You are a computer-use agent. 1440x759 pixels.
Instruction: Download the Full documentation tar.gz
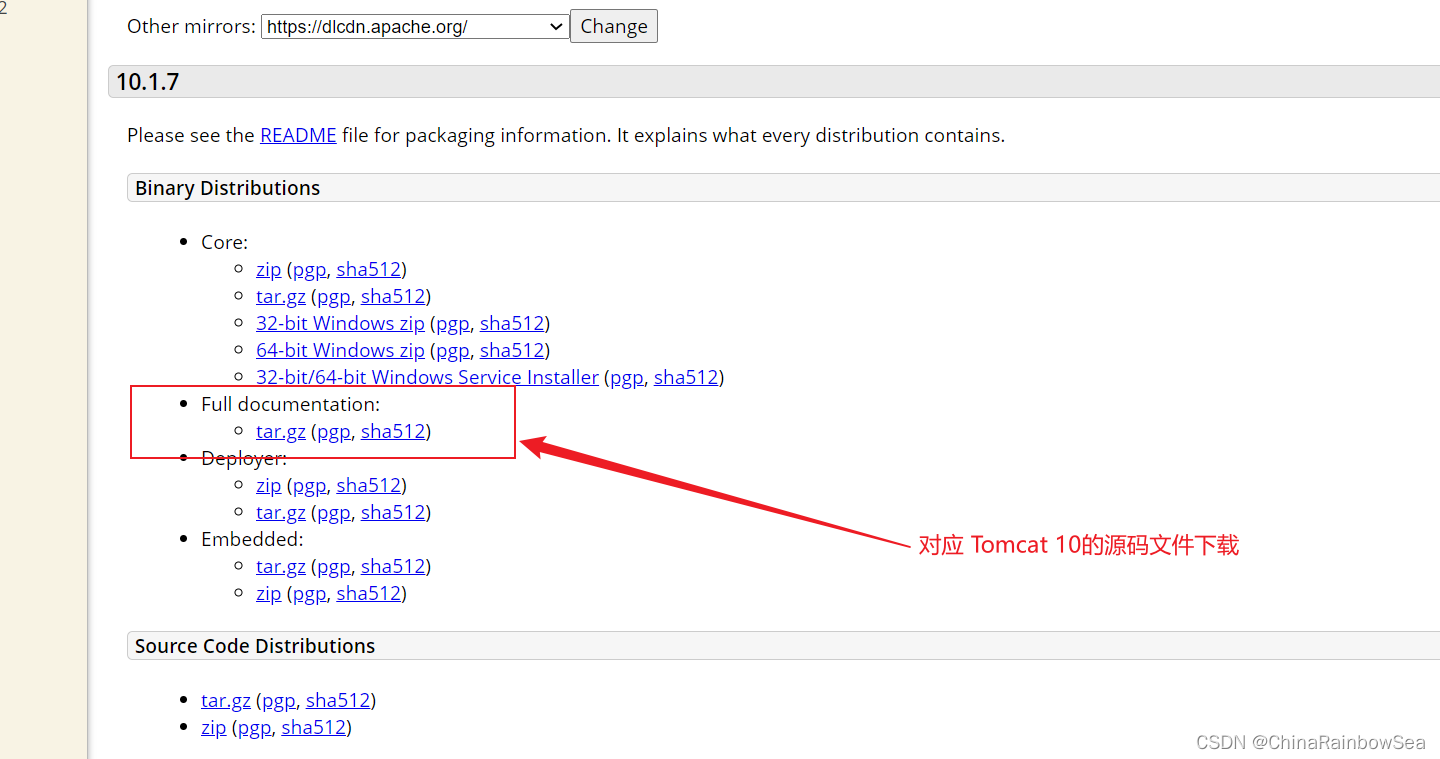pos(281,431)
